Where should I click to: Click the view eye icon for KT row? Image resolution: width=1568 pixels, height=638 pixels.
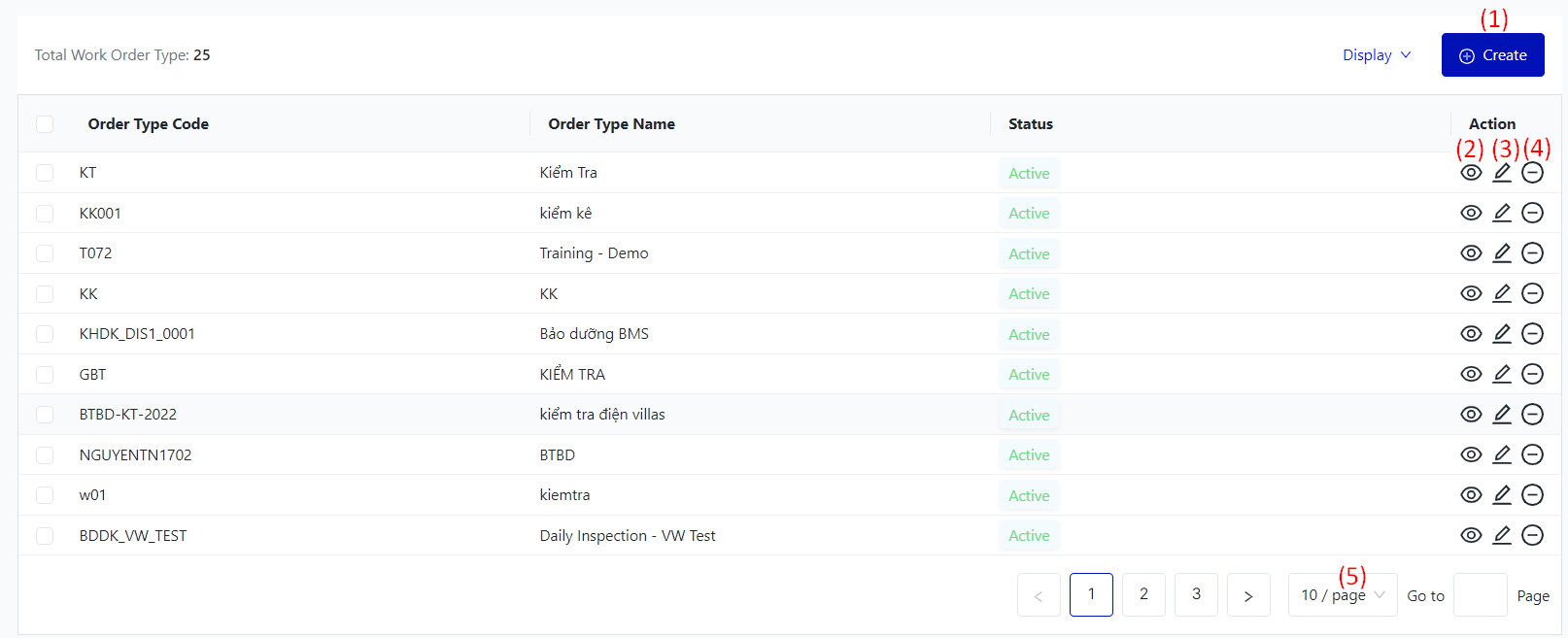pos(1471,173)
